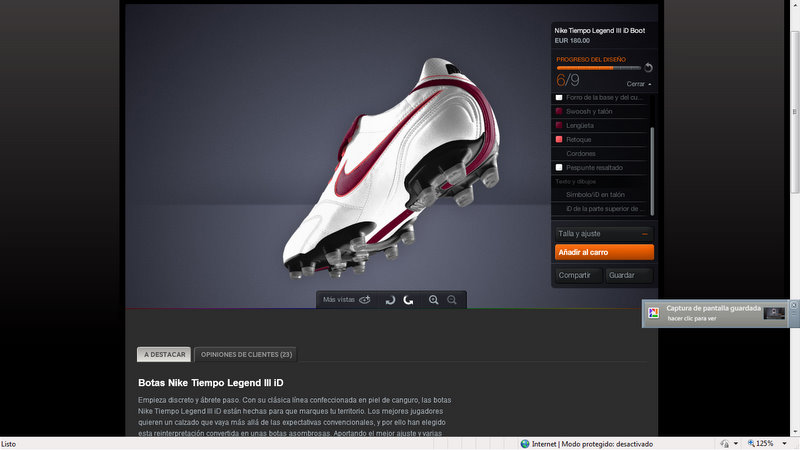Click the Internet zone globe icon in the status bar
This screenshot has height=450, width=800.
pyautogui.click(x=524, y=444)
